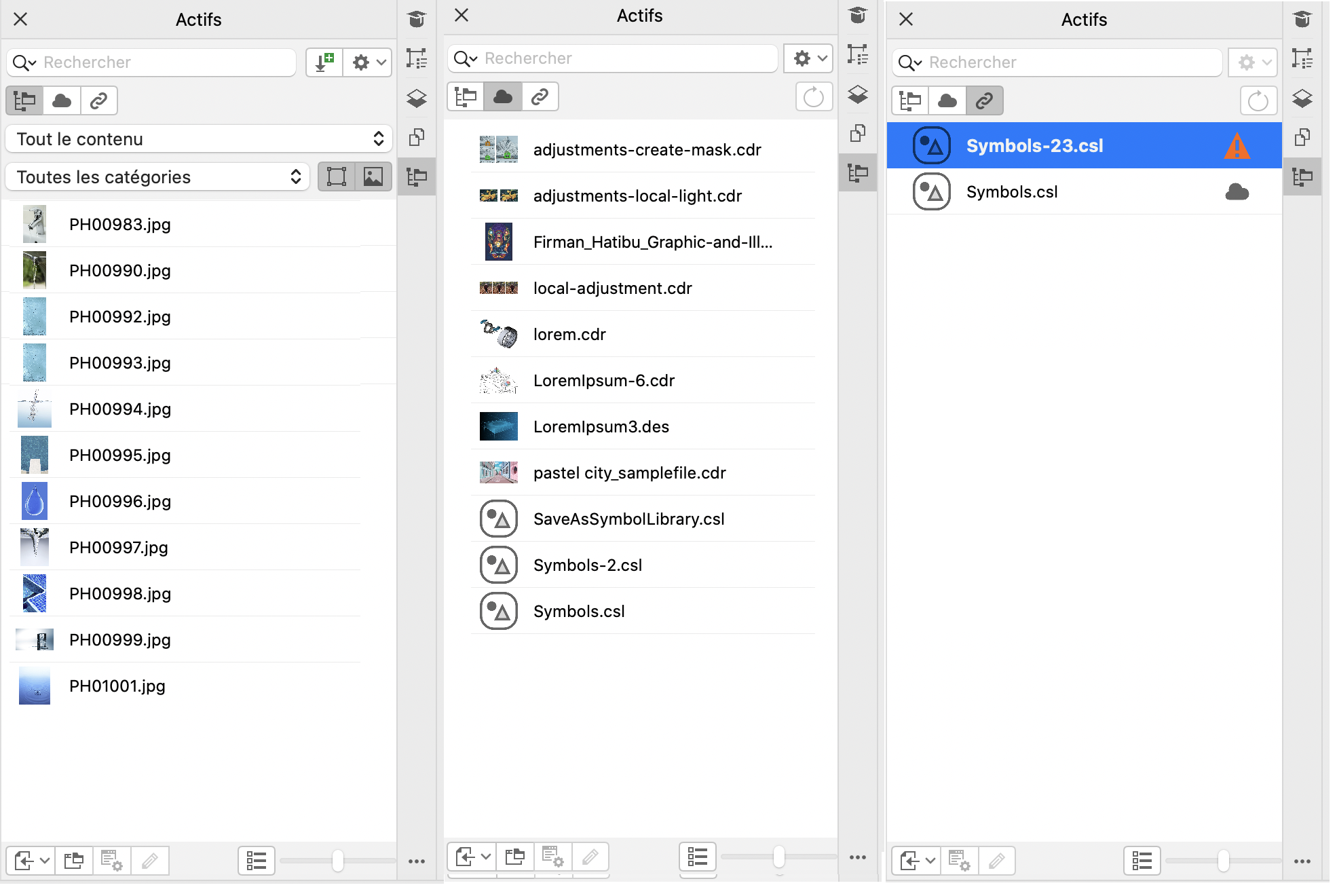Image resolution: width=1337 pixels, height=896 pixels.
Task: Click LoremIpsum3.des file entry
Action: 601,426
